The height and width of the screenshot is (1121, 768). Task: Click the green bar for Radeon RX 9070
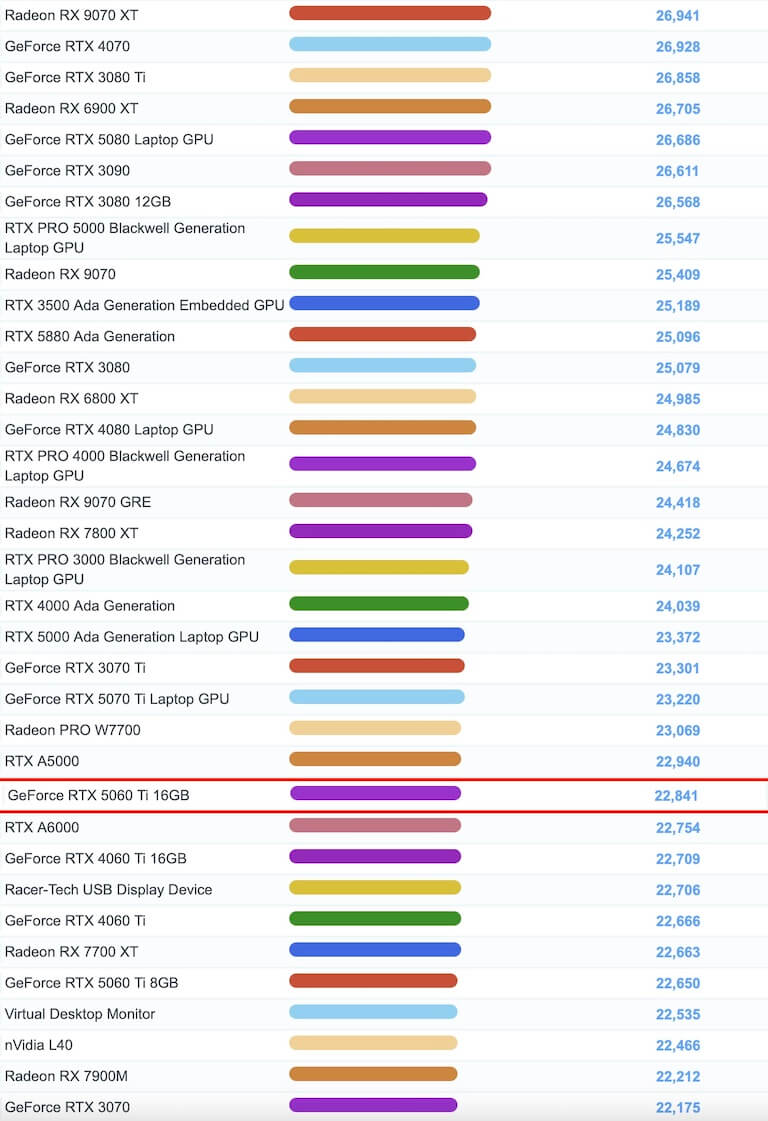[384, 272]
